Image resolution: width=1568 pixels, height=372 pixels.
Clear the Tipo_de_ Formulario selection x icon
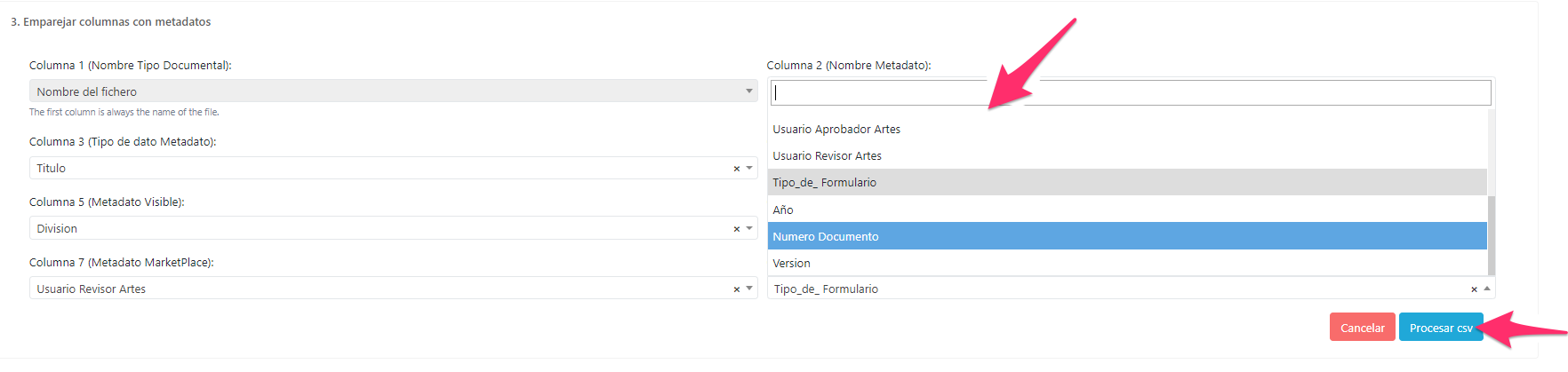click(x=1473, y=289)
